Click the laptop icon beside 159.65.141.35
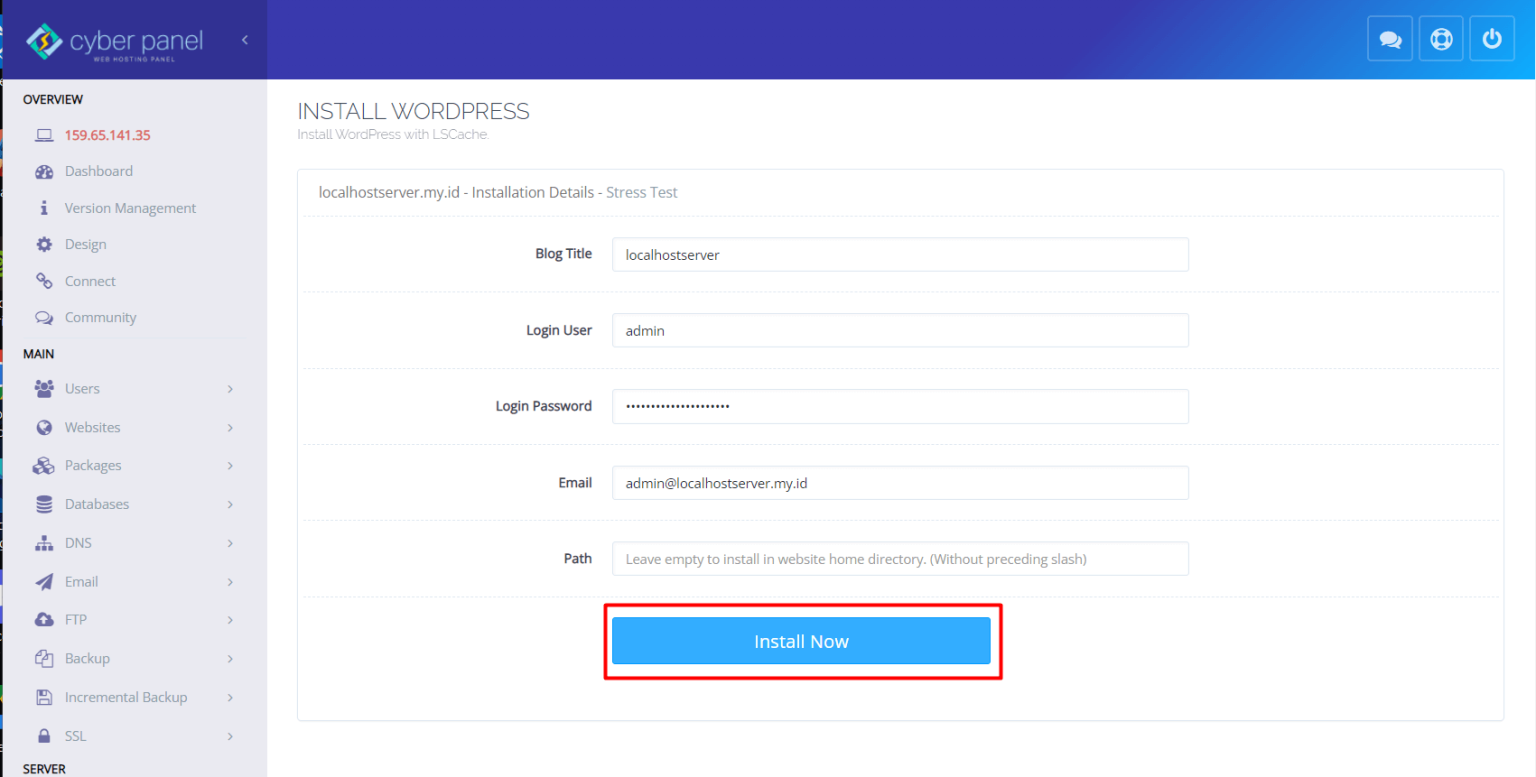 coord(44,135)
